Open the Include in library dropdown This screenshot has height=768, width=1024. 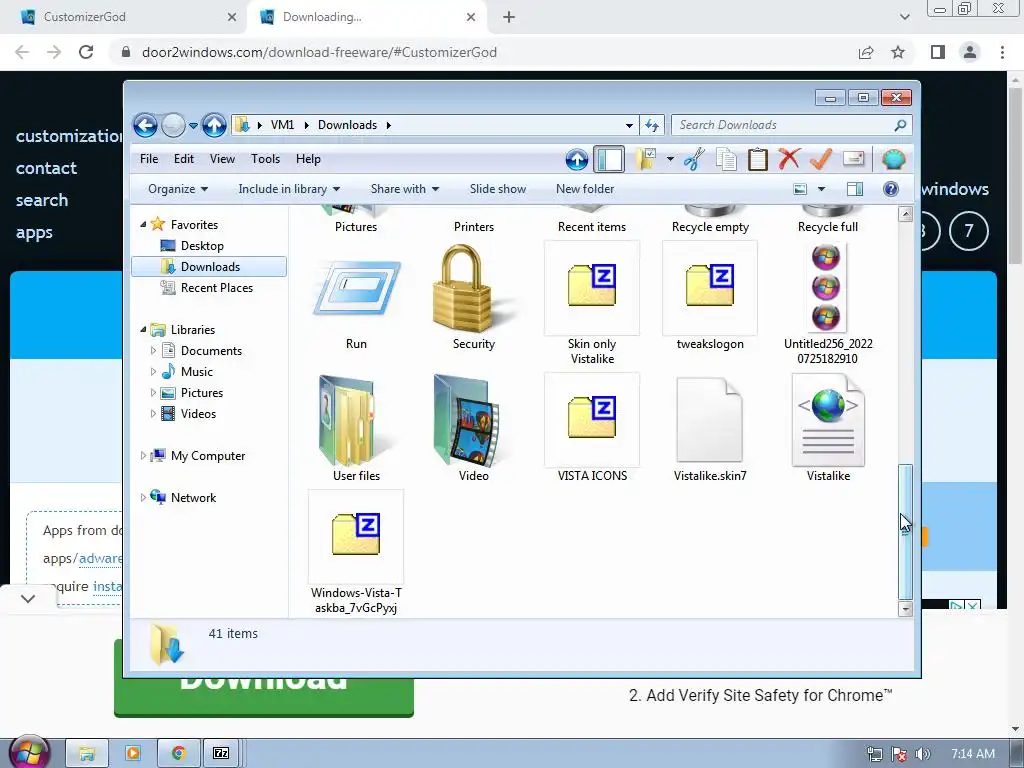(289, 189)
